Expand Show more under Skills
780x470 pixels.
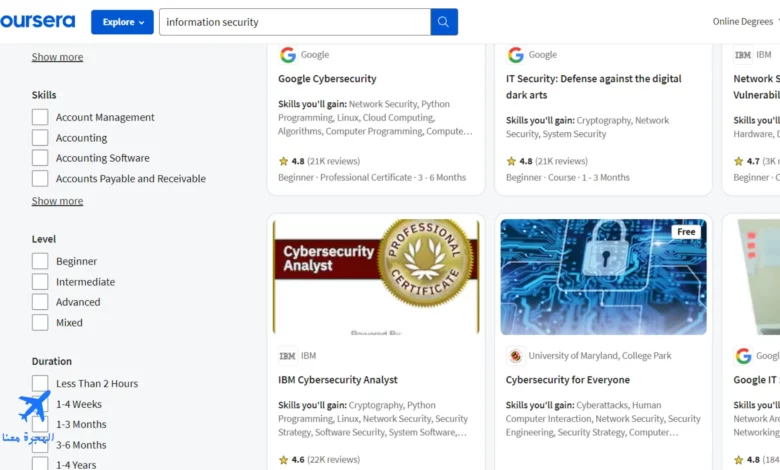coord(57,201)
